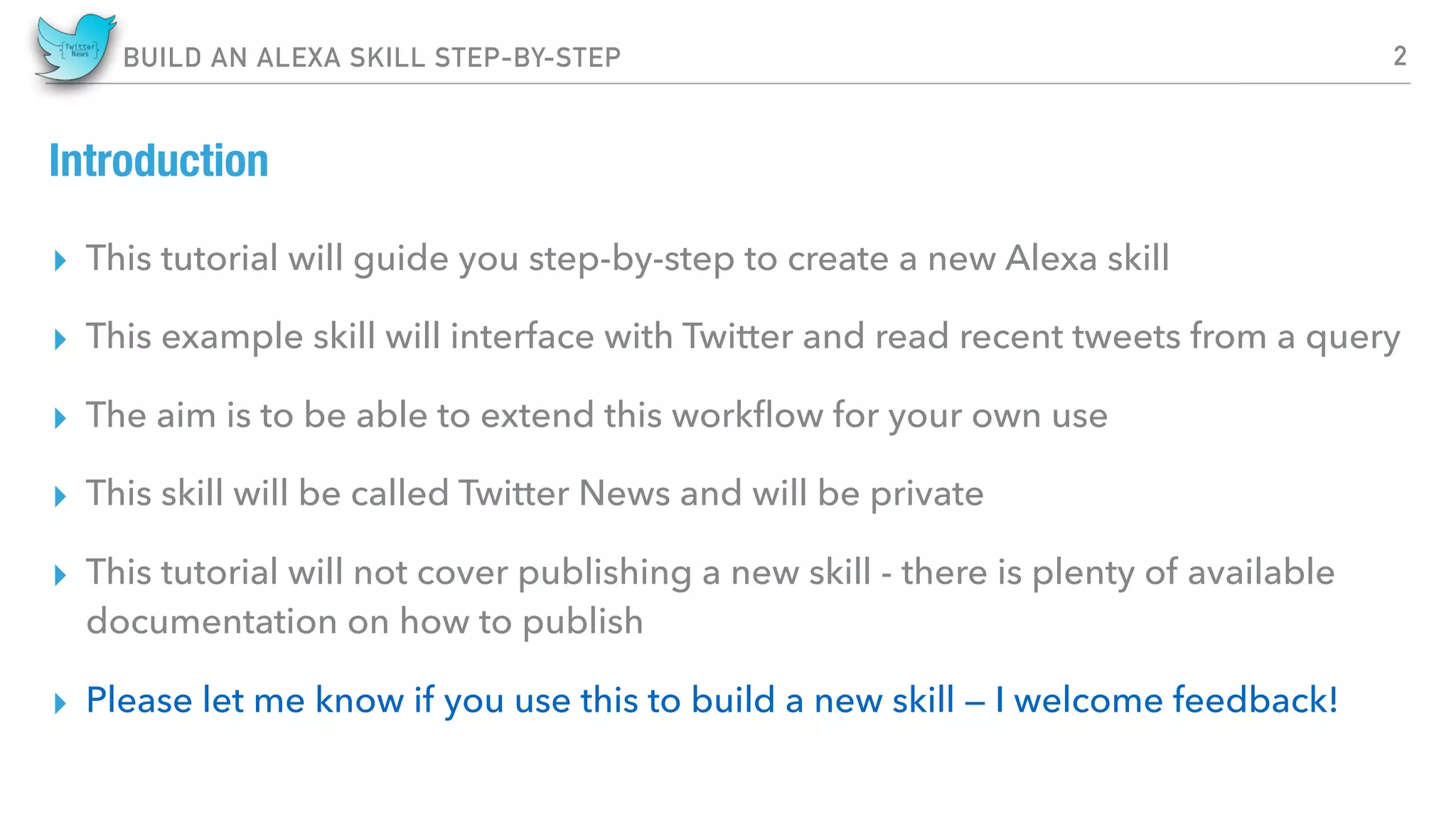Click the slide number 2
Image resolution: width=1456 pixels, height=819 pixels.
tap(1399, 56)
